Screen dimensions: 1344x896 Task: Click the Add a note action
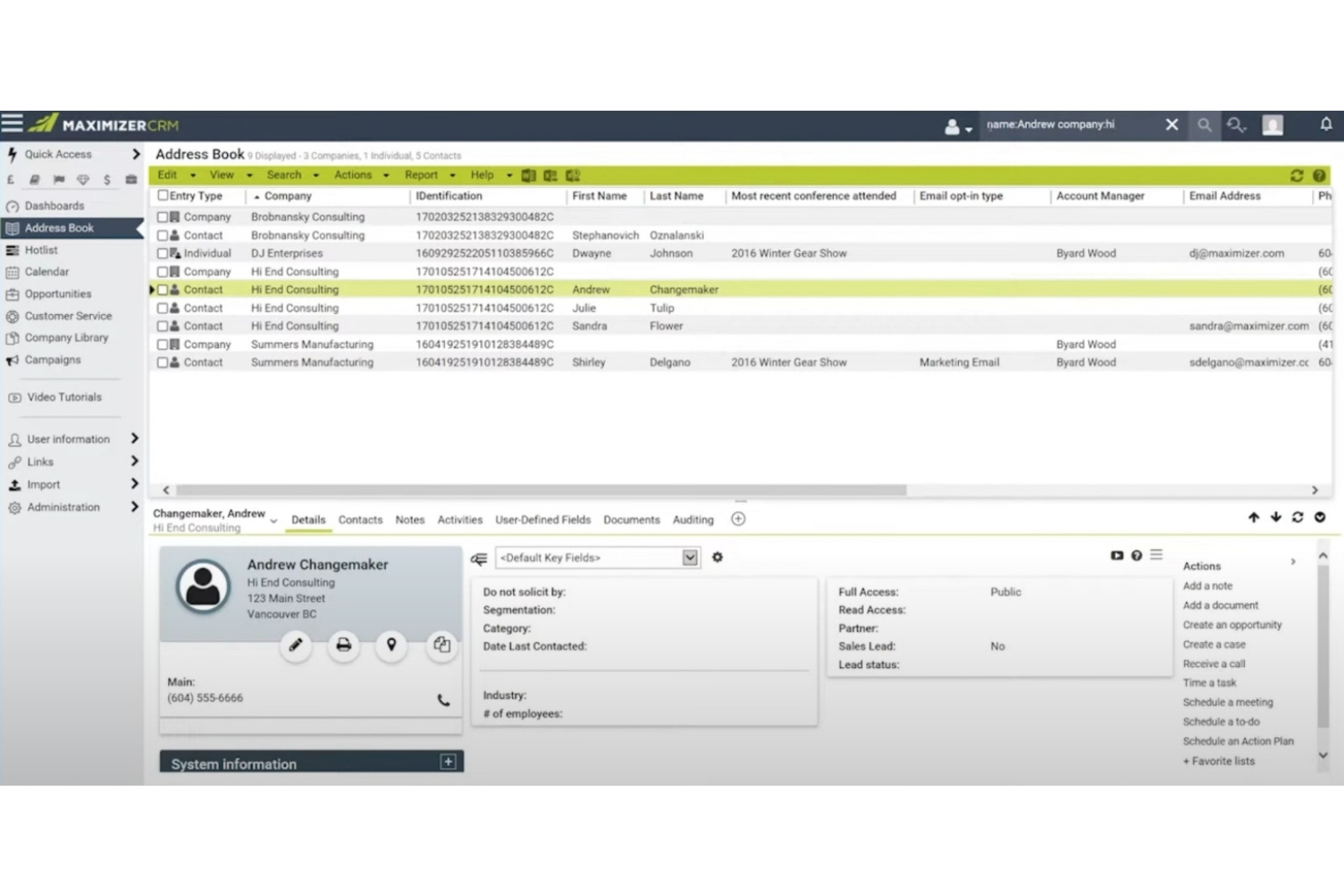[x=1207, y=586]
